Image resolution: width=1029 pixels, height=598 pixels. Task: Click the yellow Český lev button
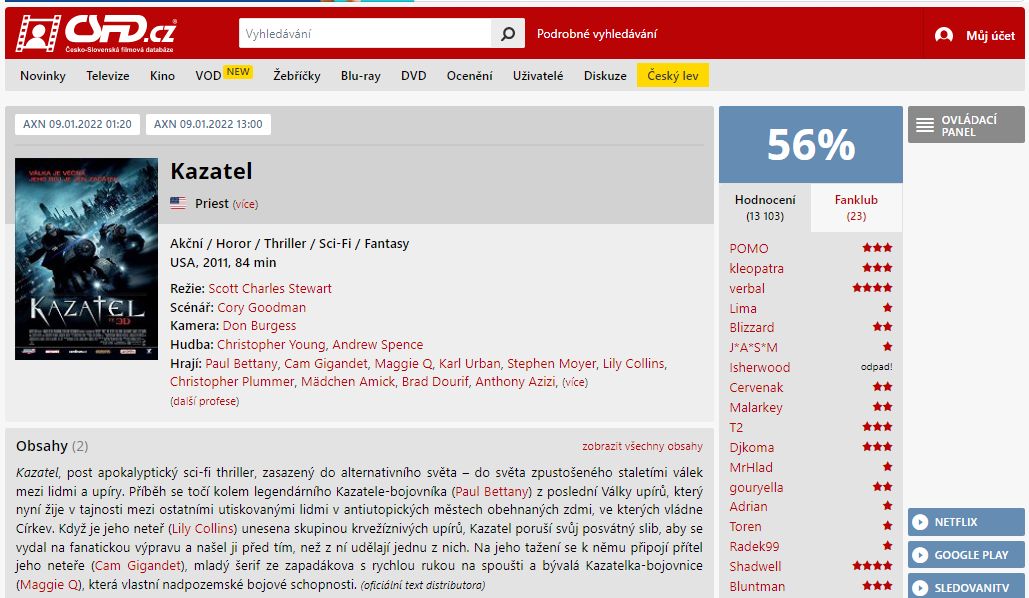(x=673, y=75)
